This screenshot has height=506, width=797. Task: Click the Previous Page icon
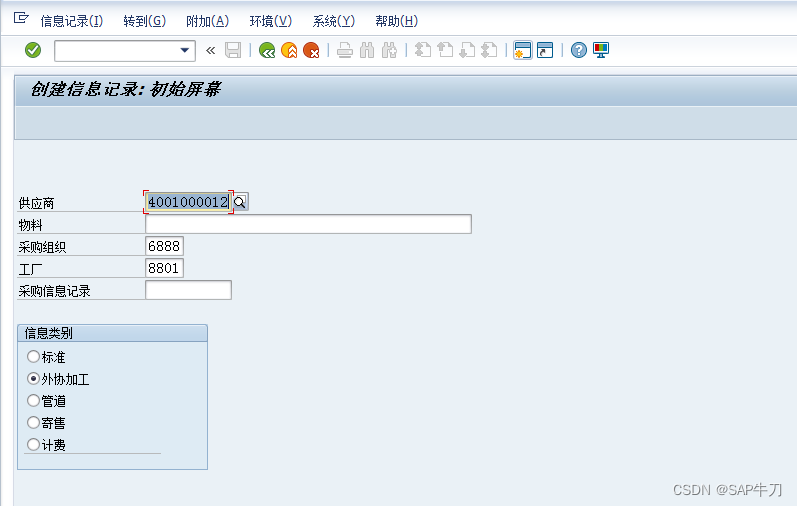point(445,50)
